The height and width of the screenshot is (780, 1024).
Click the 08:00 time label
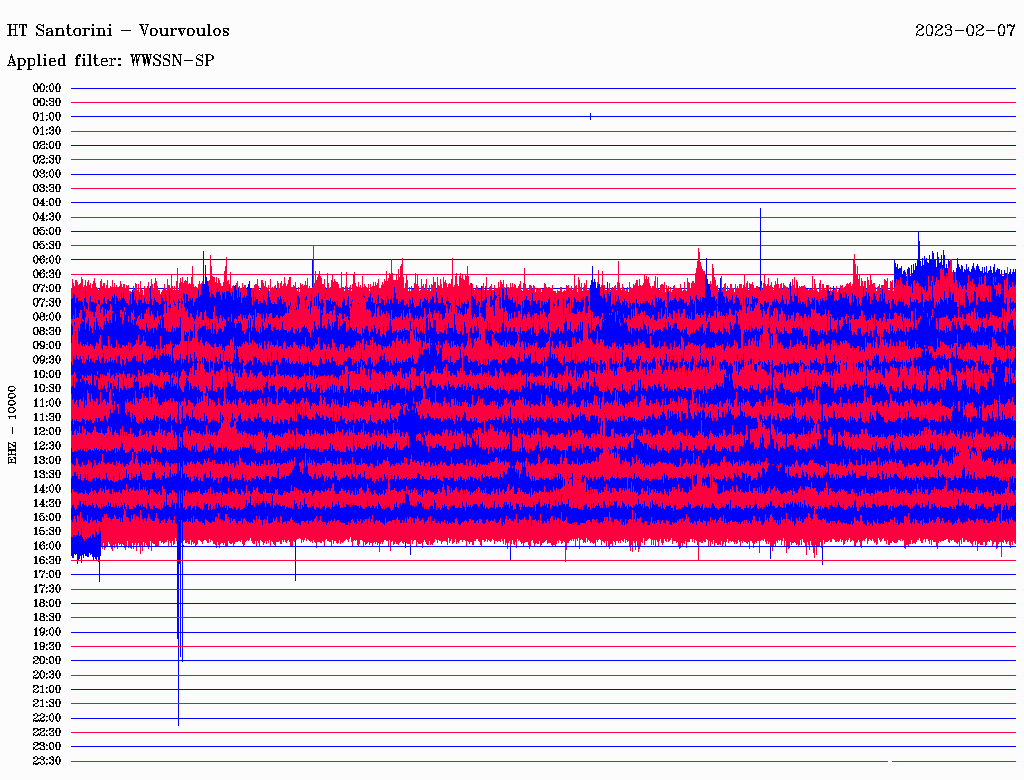click(47, 317)
